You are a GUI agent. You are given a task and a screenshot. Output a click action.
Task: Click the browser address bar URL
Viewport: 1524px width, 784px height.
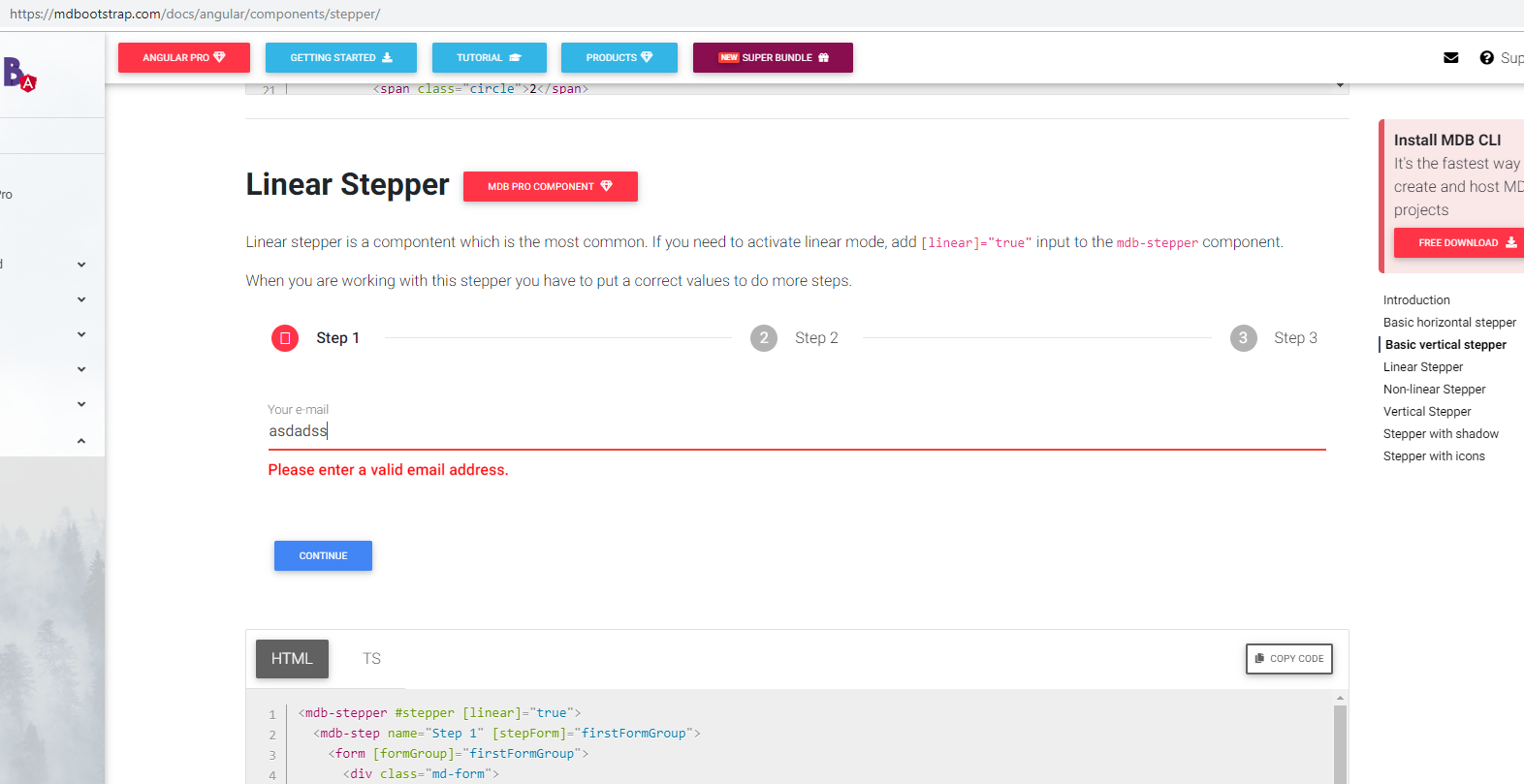click(195, 15)
